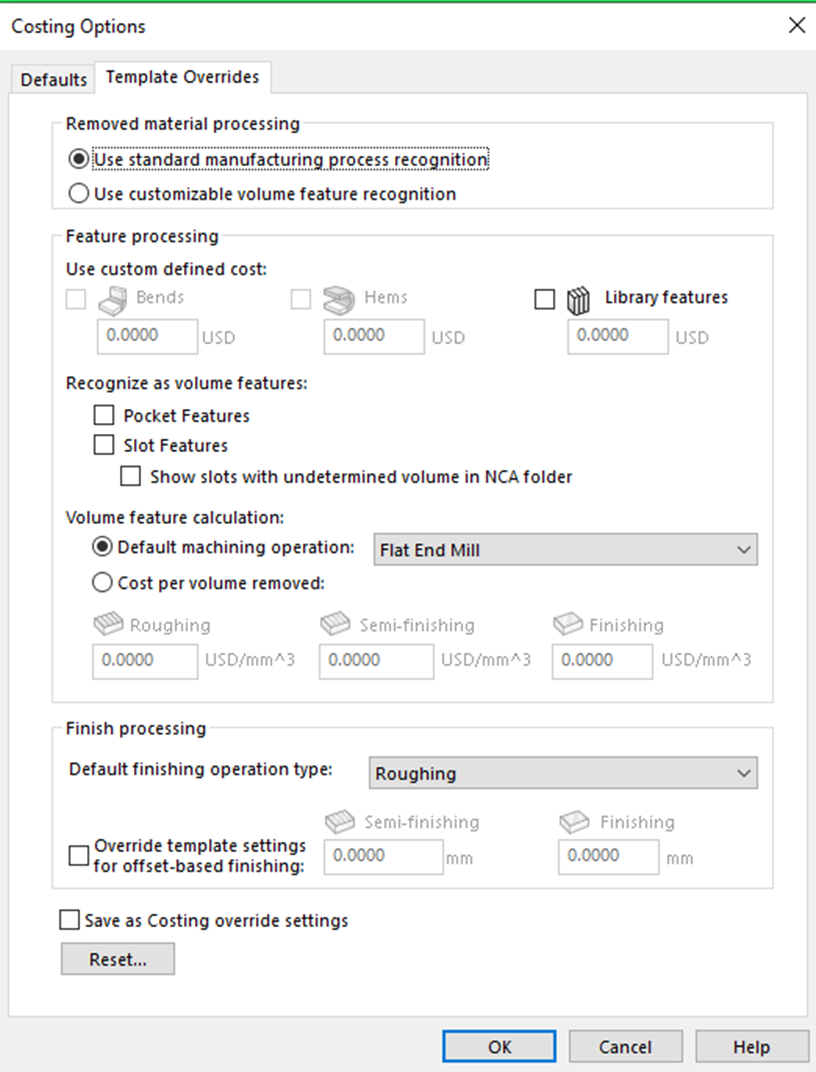The image size is (816, 1072).
Task: Select Use customizable volume feature recognition
Action: click(79, 193)
